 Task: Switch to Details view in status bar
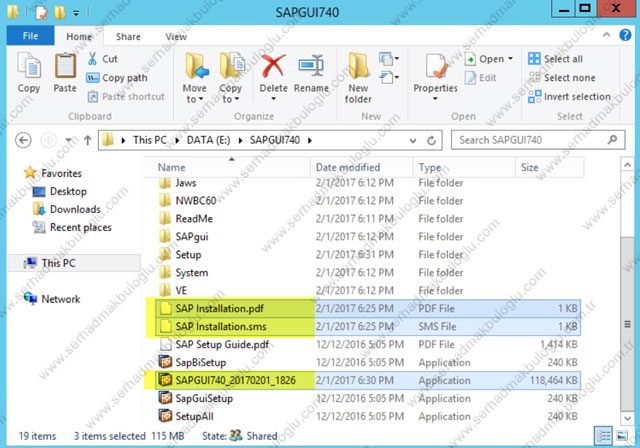pyautogui.click(x=604, y=436)
